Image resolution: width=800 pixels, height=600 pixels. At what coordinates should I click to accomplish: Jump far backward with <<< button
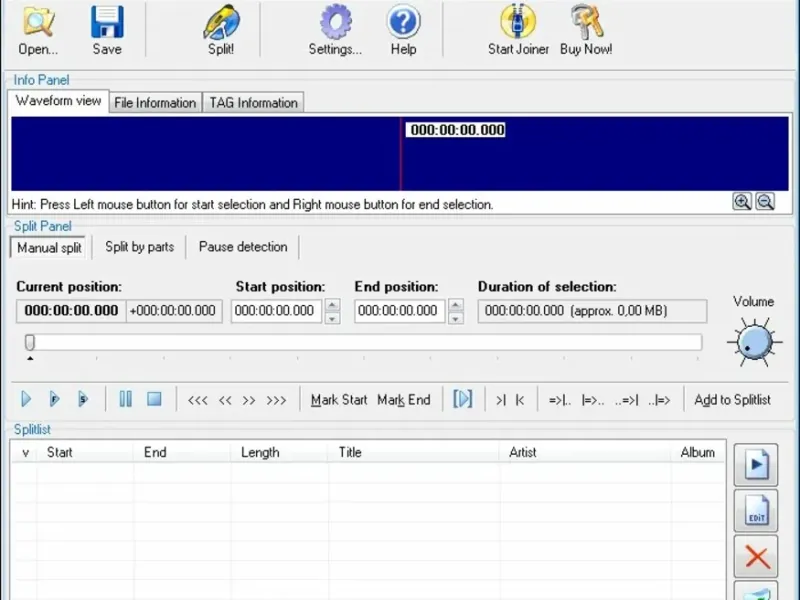[197, 400]
